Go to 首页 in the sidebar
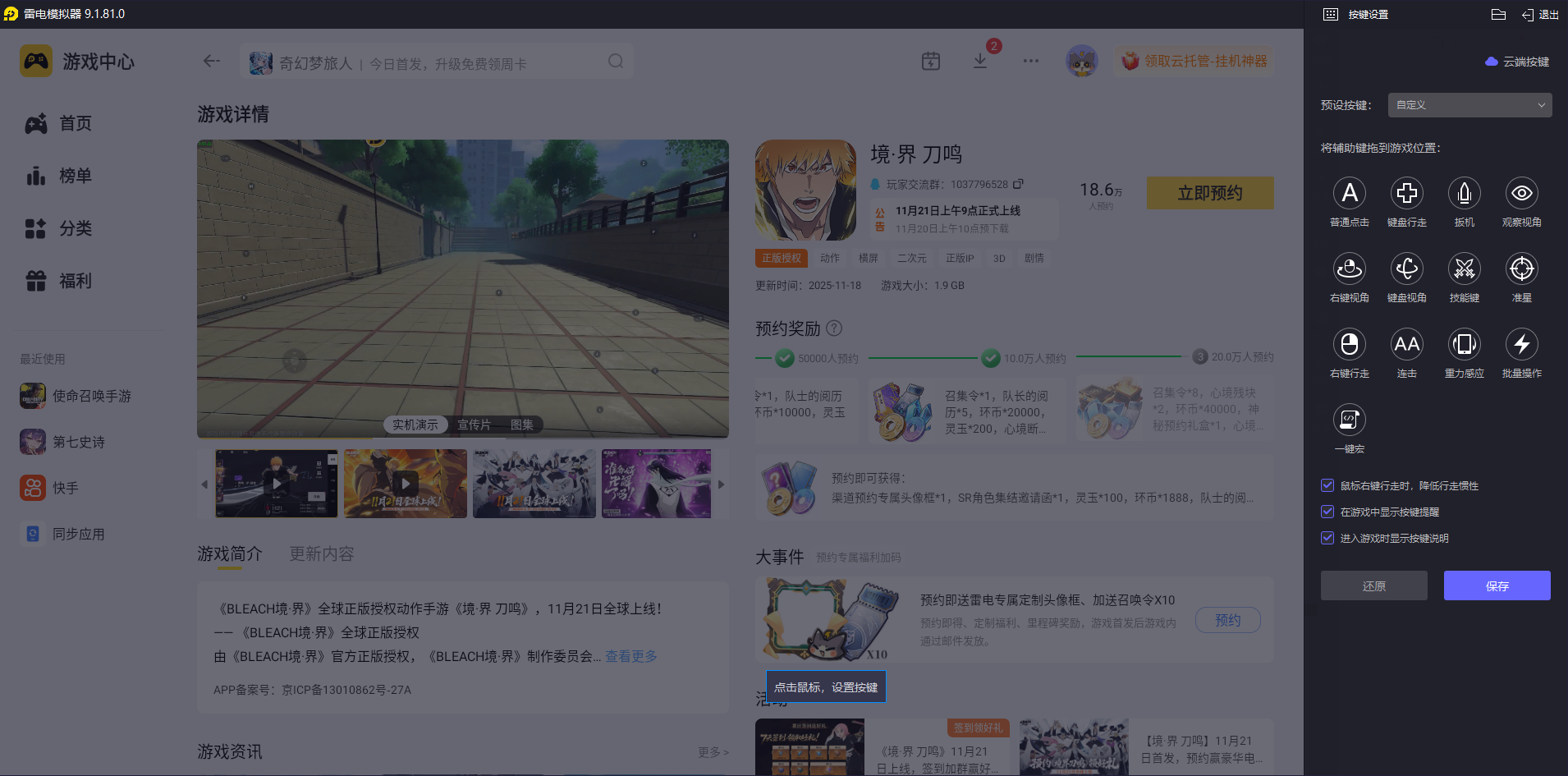The image size is (1568, 776). (x=58, y=123)
